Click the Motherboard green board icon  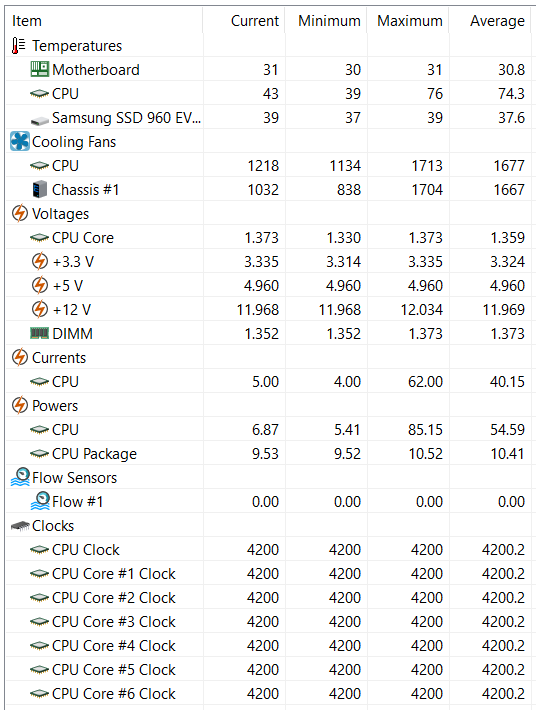point(40,69)
